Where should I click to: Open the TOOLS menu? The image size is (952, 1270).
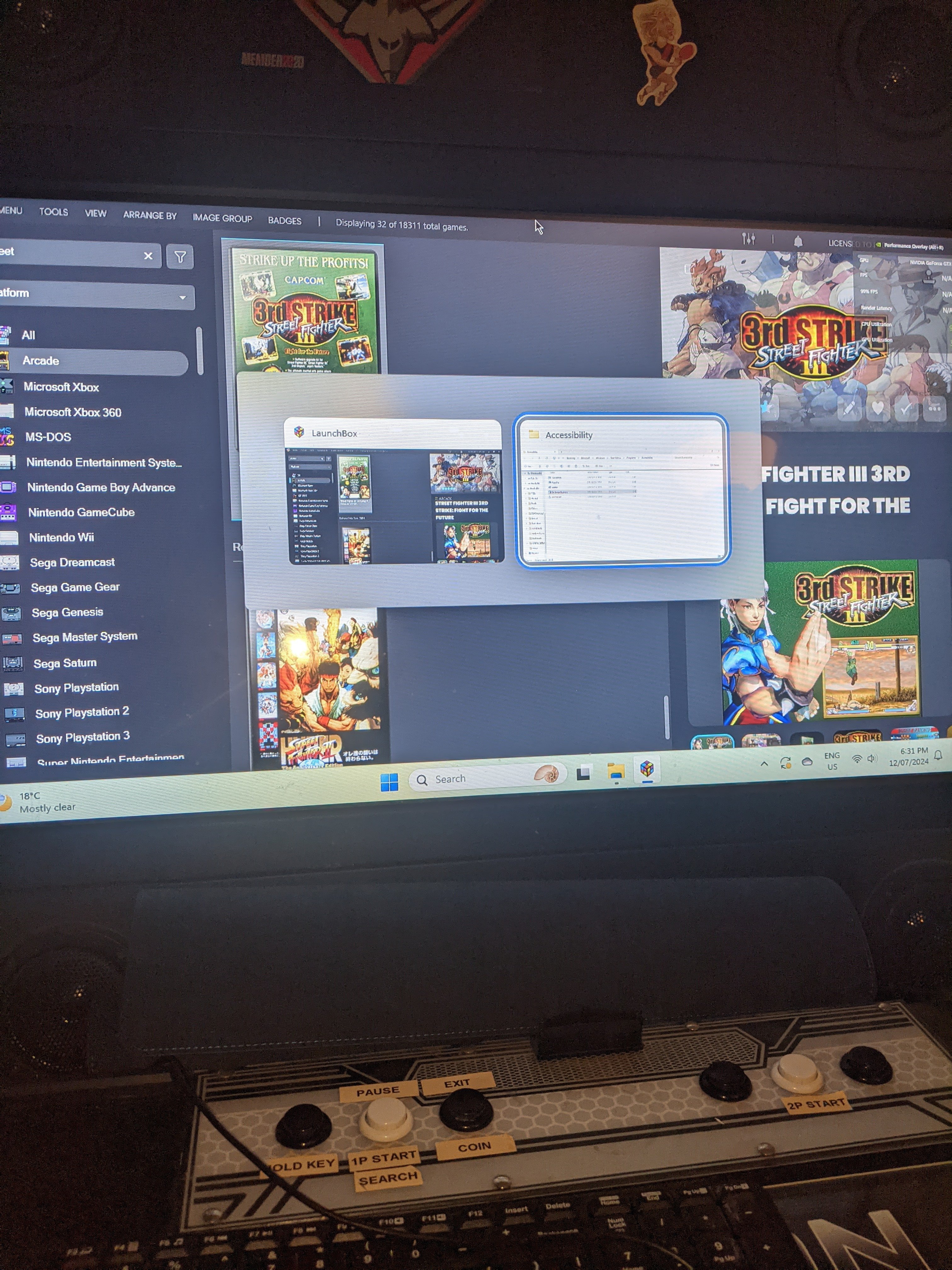coord(54,212)
